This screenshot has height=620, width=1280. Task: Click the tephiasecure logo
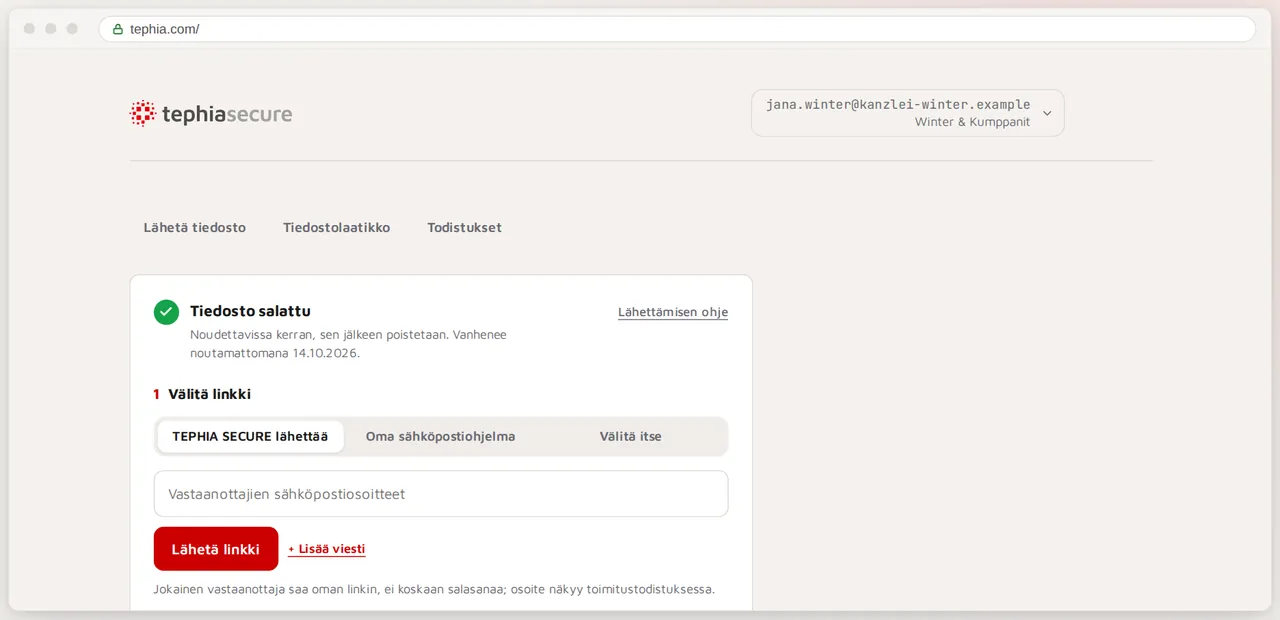click(x=211, y=114)
